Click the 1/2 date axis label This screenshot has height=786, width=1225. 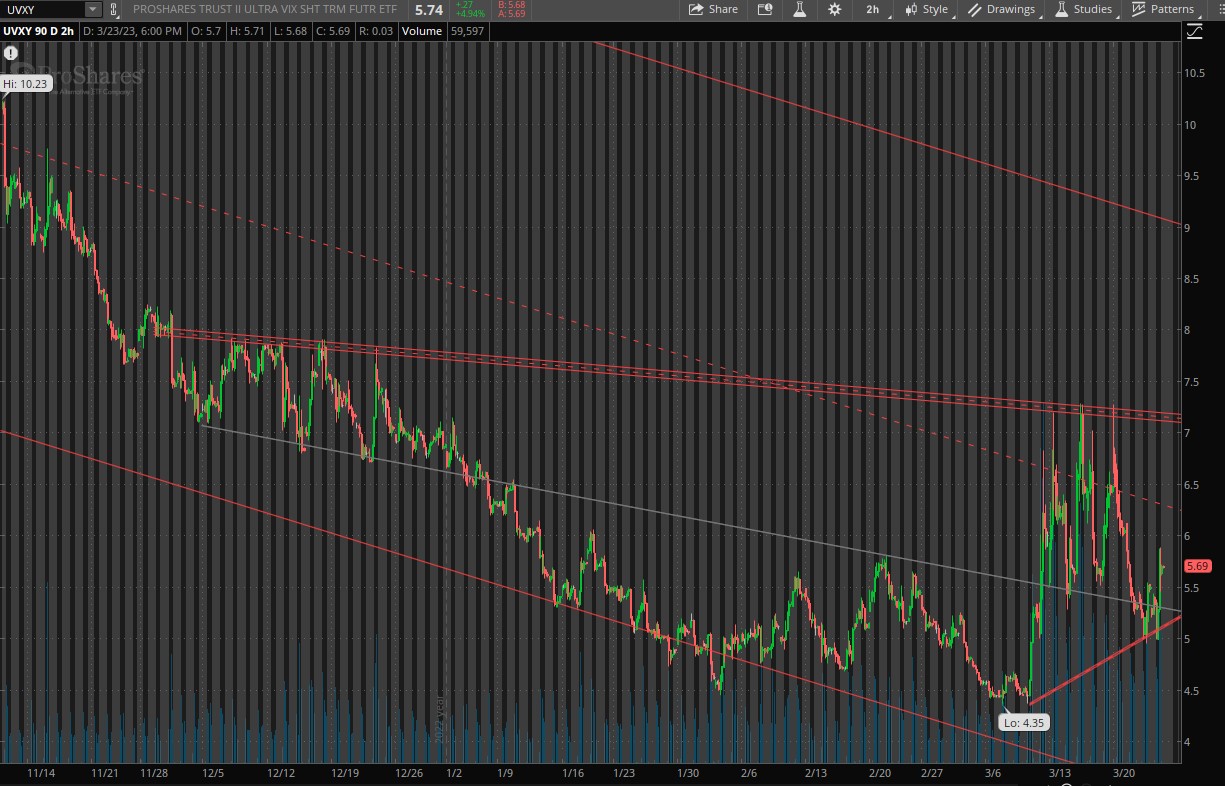pos(454,774)
